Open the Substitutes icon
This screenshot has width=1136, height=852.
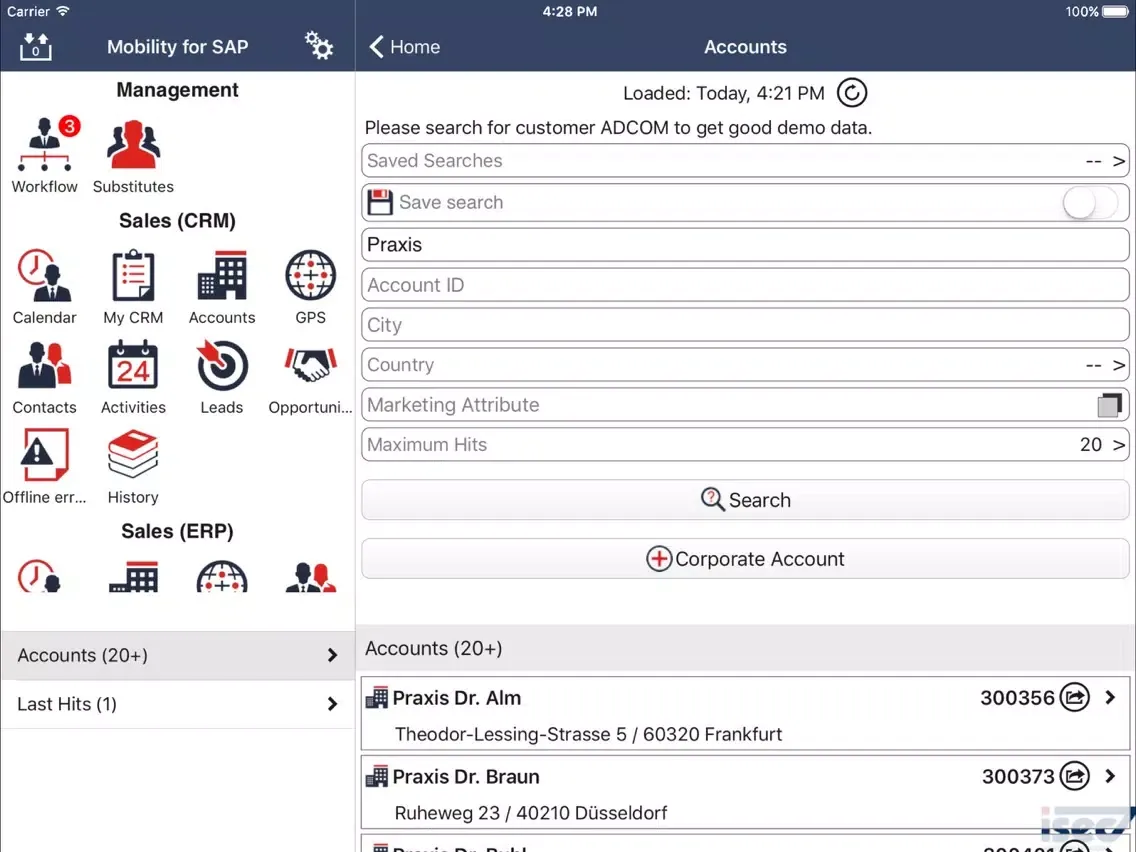[x=133, y=145]
